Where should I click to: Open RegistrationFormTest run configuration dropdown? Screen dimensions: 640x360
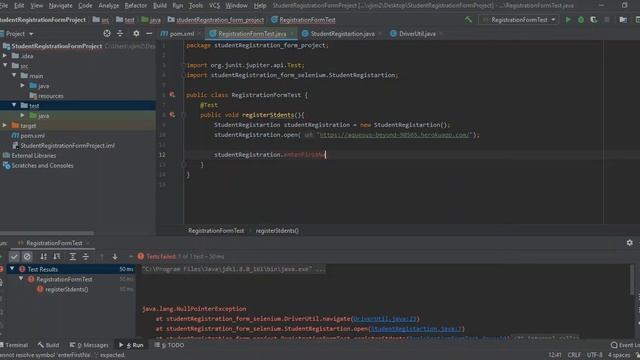pyautogui.click(x=518, y=20)
